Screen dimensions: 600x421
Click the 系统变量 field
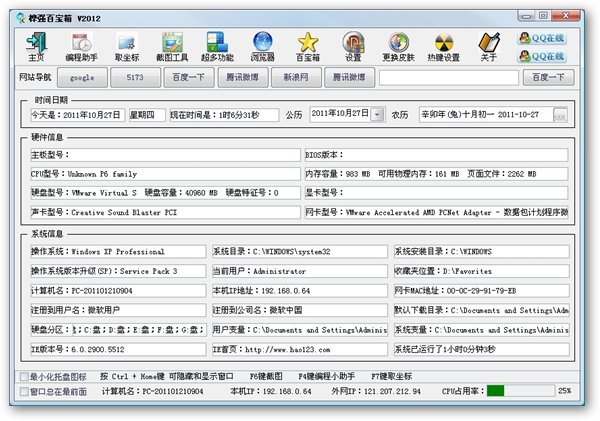(482, 330)
